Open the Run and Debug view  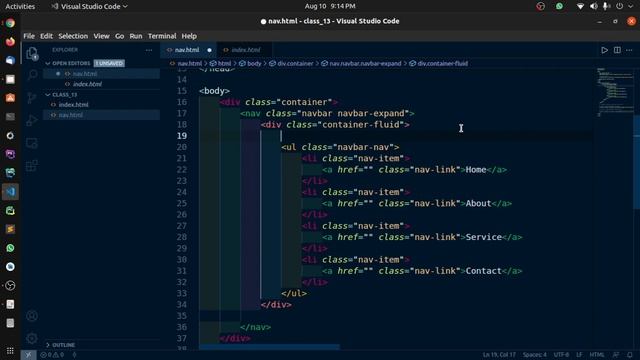[32, 120]
